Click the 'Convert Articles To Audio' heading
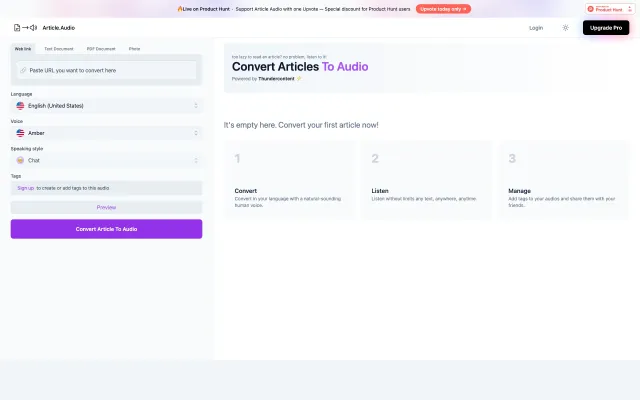Viewport: 640px width, 400px height. click(x=300, y=67)
